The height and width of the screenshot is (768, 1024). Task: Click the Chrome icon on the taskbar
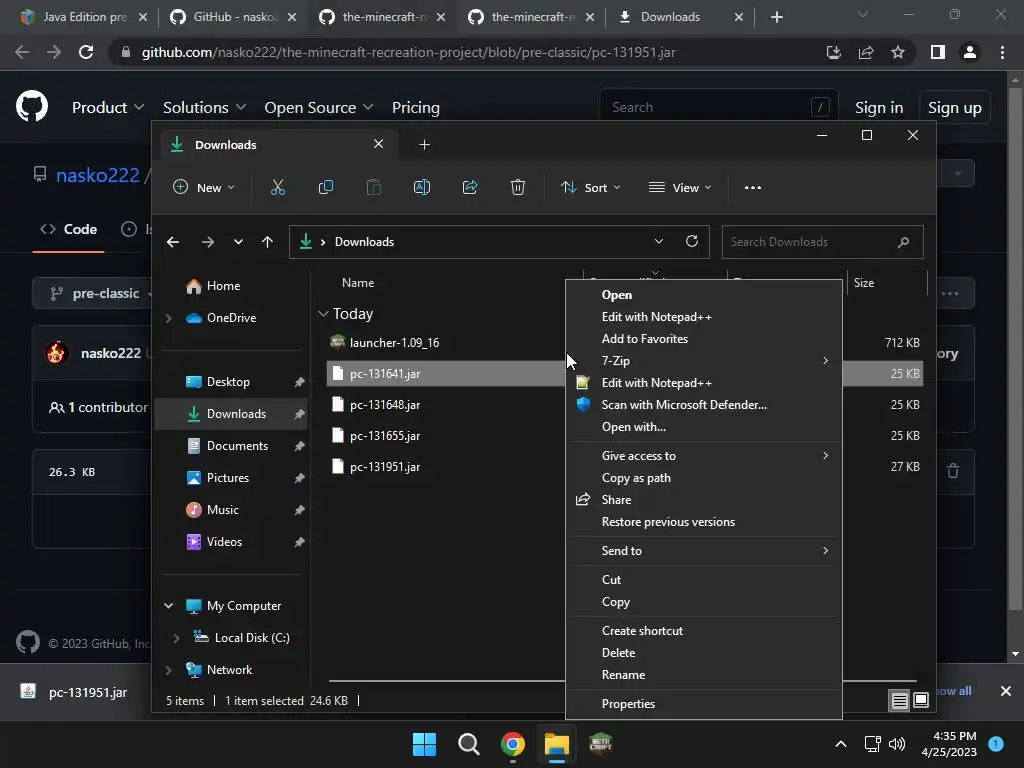coord(513,744)
